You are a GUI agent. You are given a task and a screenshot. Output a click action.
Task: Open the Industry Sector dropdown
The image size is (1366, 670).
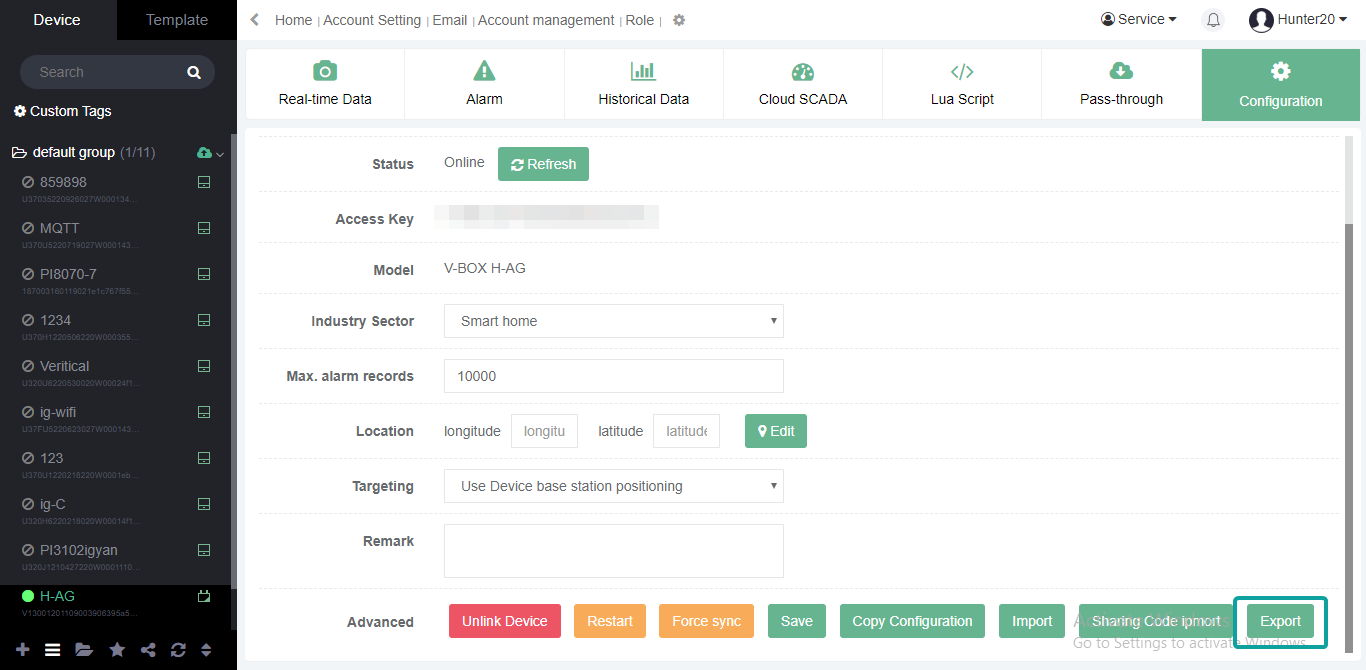click(613, 321)
